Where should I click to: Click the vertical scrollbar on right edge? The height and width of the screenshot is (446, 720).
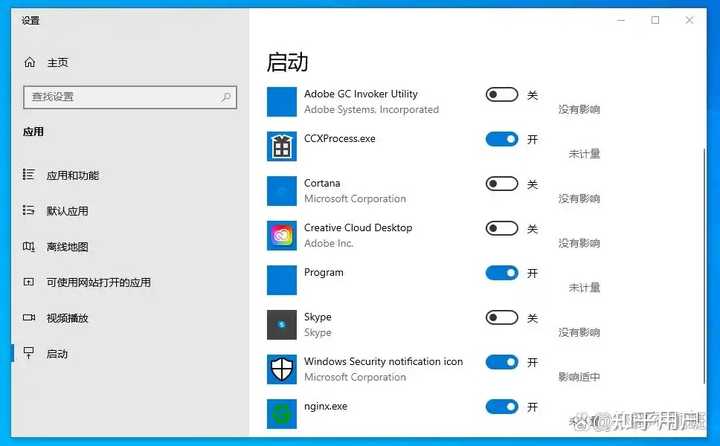[704, 266]
